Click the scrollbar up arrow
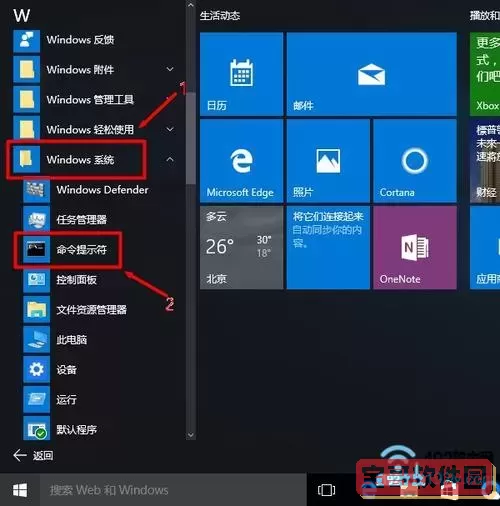 point(191,5)
